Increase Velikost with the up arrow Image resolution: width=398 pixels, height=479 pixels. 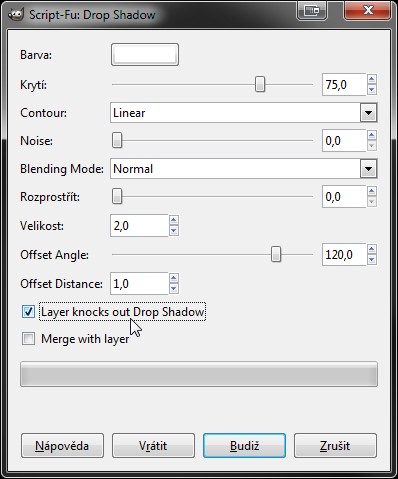(x=174, y=220)
